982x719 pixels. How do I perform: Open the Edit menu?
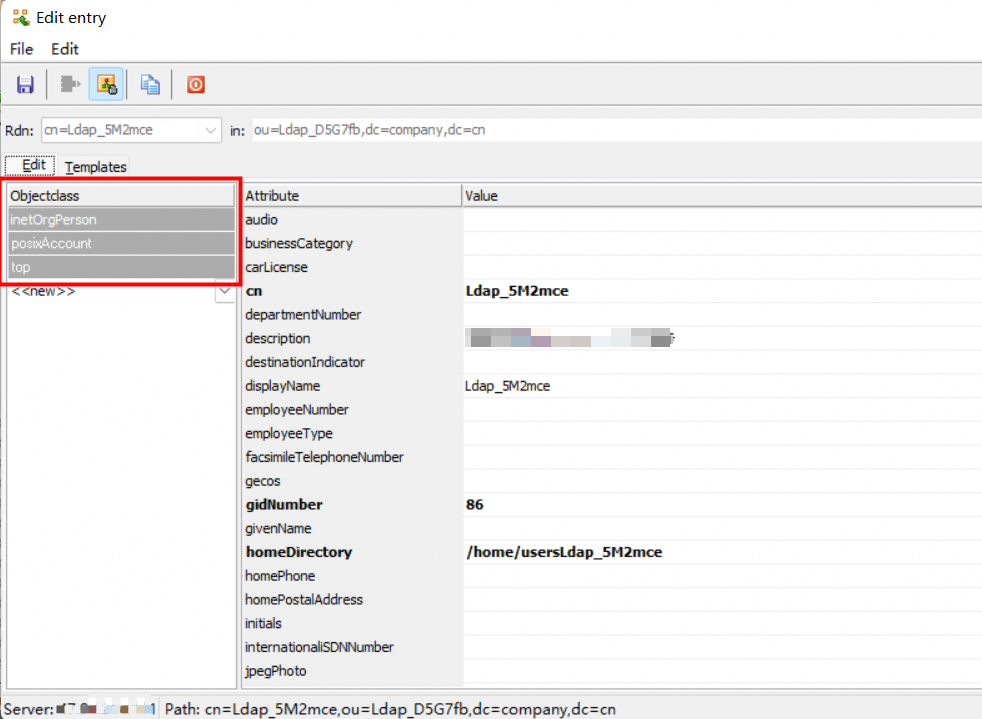coord(65,49)
